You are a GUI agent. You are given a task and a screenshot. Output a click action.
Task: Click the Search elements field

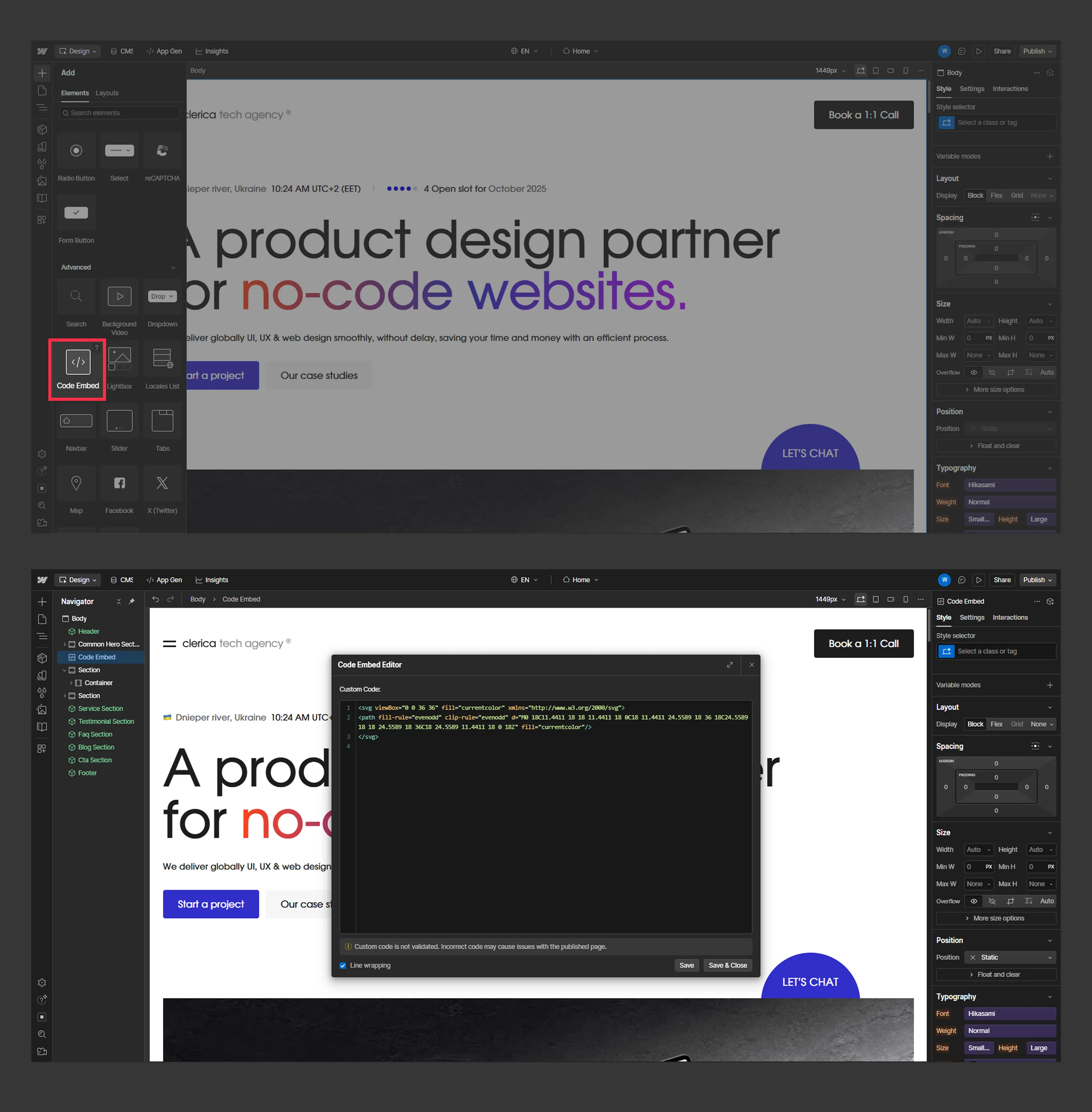pos(119,113)
